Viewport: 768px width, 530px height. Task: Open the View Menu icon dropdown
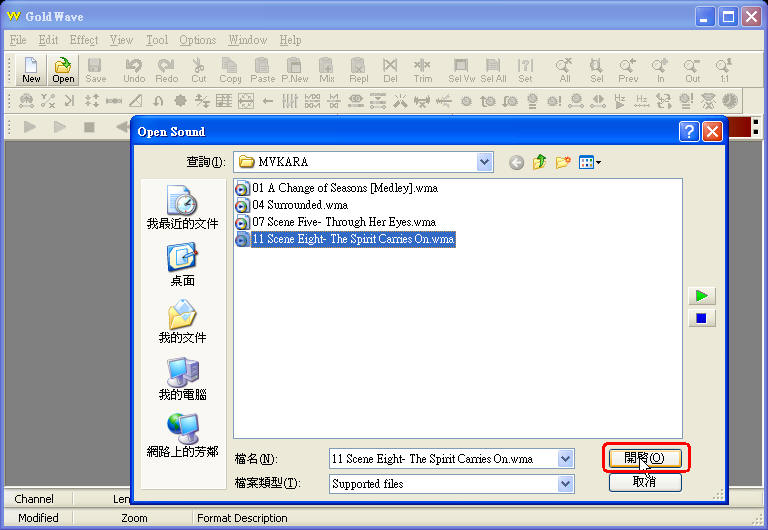pos(589,162)
